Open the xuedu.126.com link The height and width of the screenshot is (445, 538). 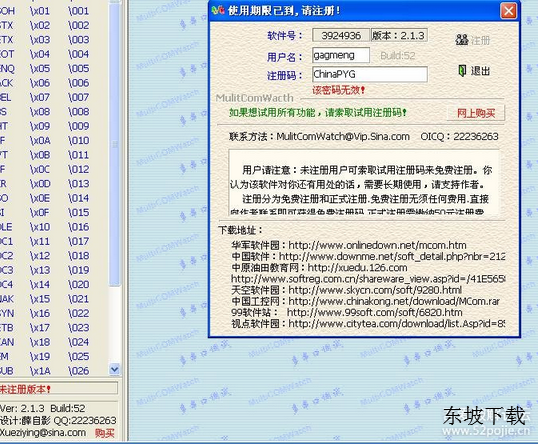coord(357,268)
